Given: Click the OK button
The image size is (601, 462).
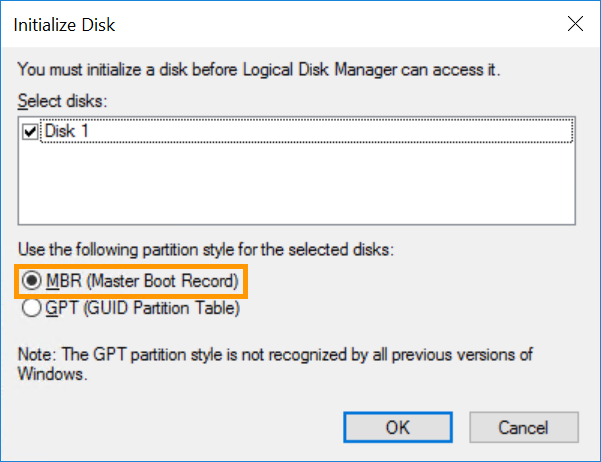Looking at the screenshot, I should (x=398, y=427).
